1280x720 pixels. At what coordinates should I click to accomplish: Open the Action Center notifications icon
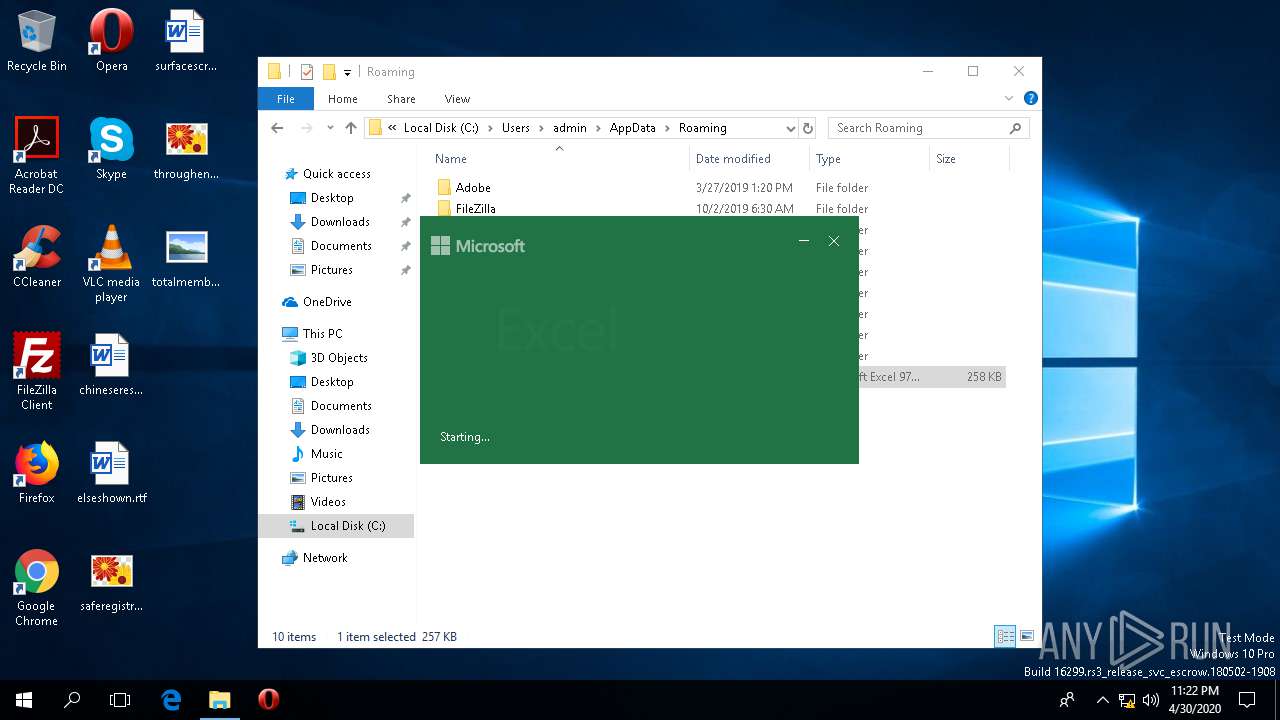(1247, 700)
